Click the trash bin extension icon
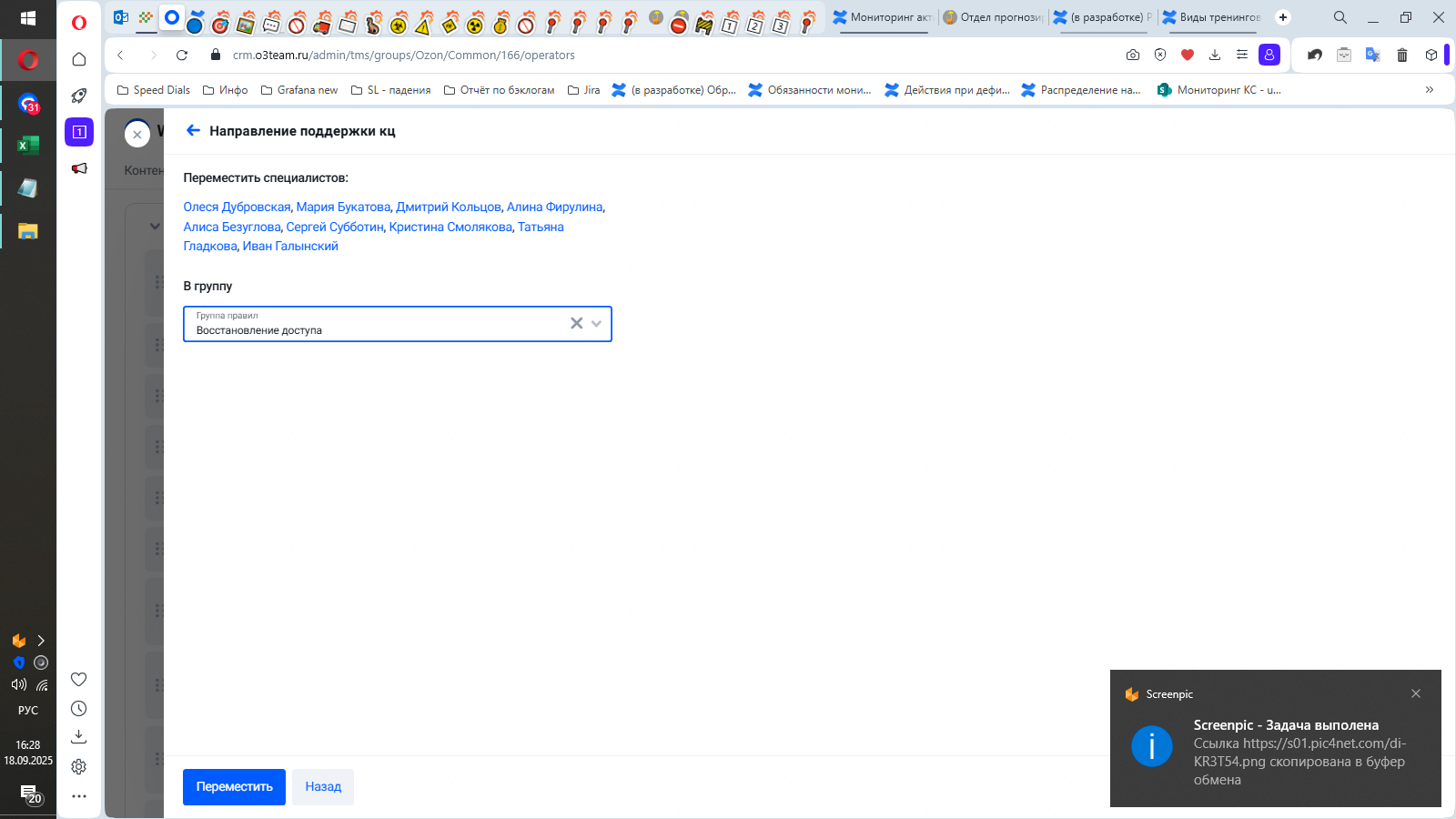 (x=1402, y=56)
